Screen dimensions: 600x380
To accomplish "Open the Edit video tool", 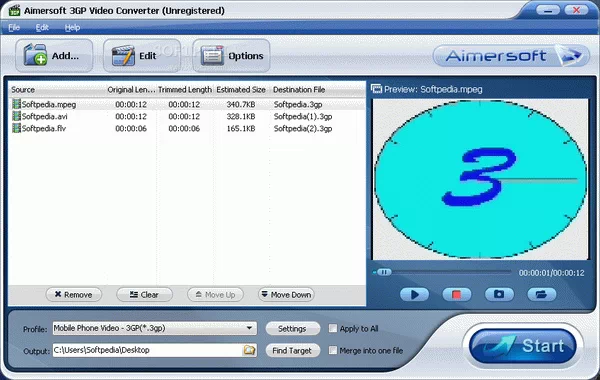I will 142,56.
